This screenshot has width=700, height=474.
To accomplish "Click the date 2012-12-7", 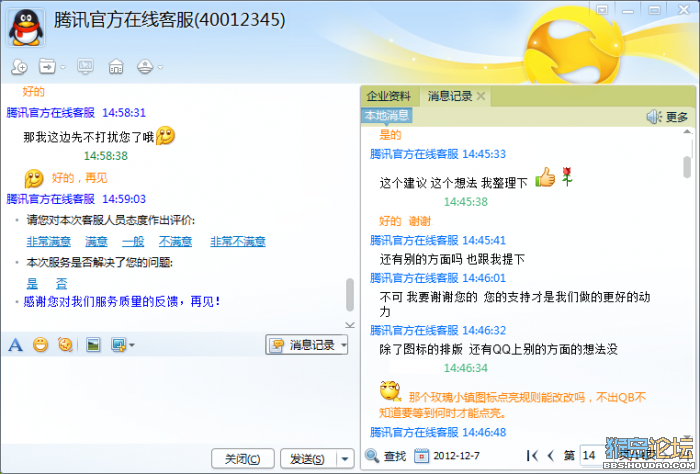I will (456, 456).
